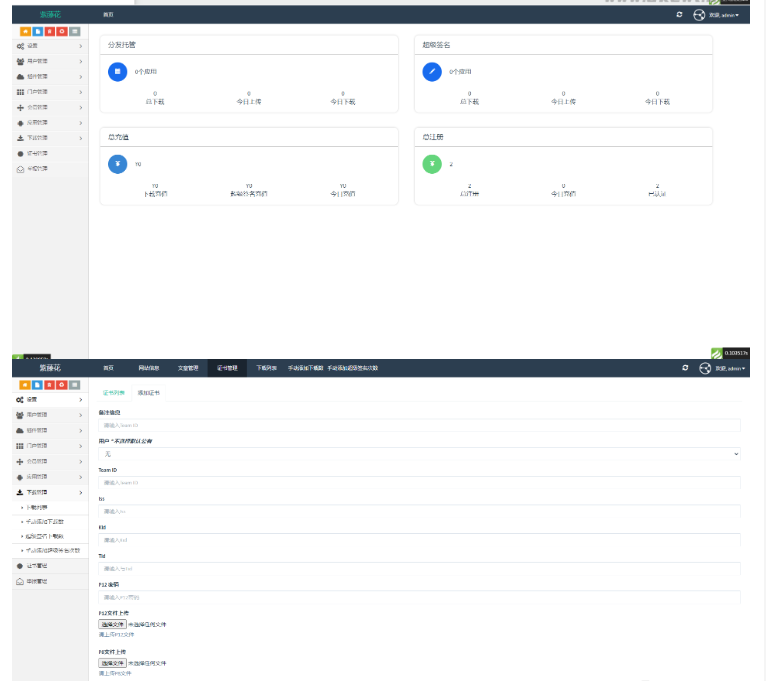Click the cloud icon in the dashboard sidebar
The height and width of the screenshot is (681, 766).
click(x=20, y=76)
